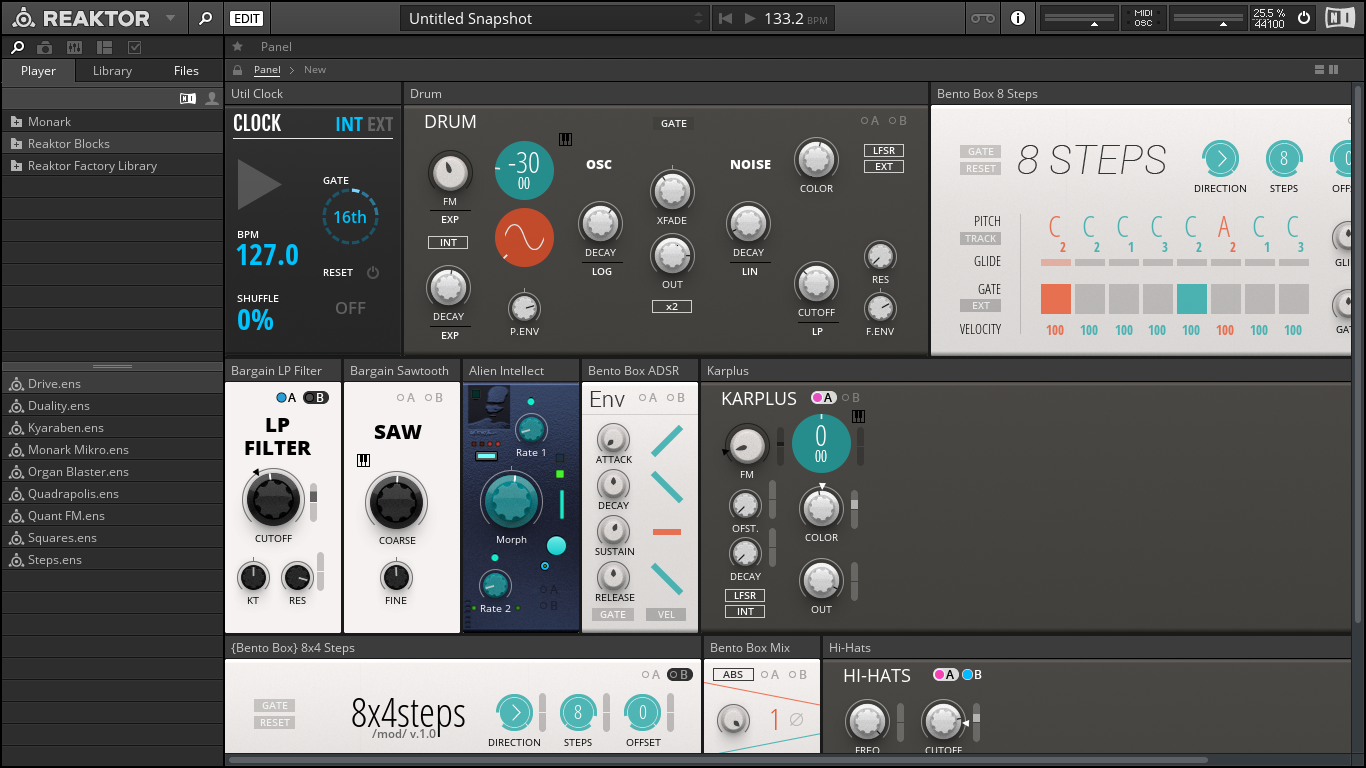
Task: Select modulation B on 8x4 Steps
Action: 680,674
